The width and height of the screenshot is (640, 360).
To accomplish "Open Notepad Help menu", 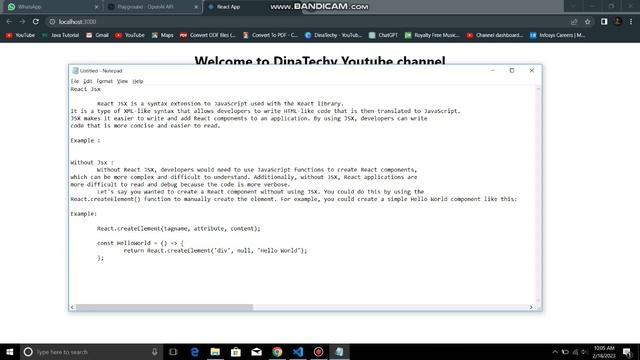I will [x=138, y=81].
